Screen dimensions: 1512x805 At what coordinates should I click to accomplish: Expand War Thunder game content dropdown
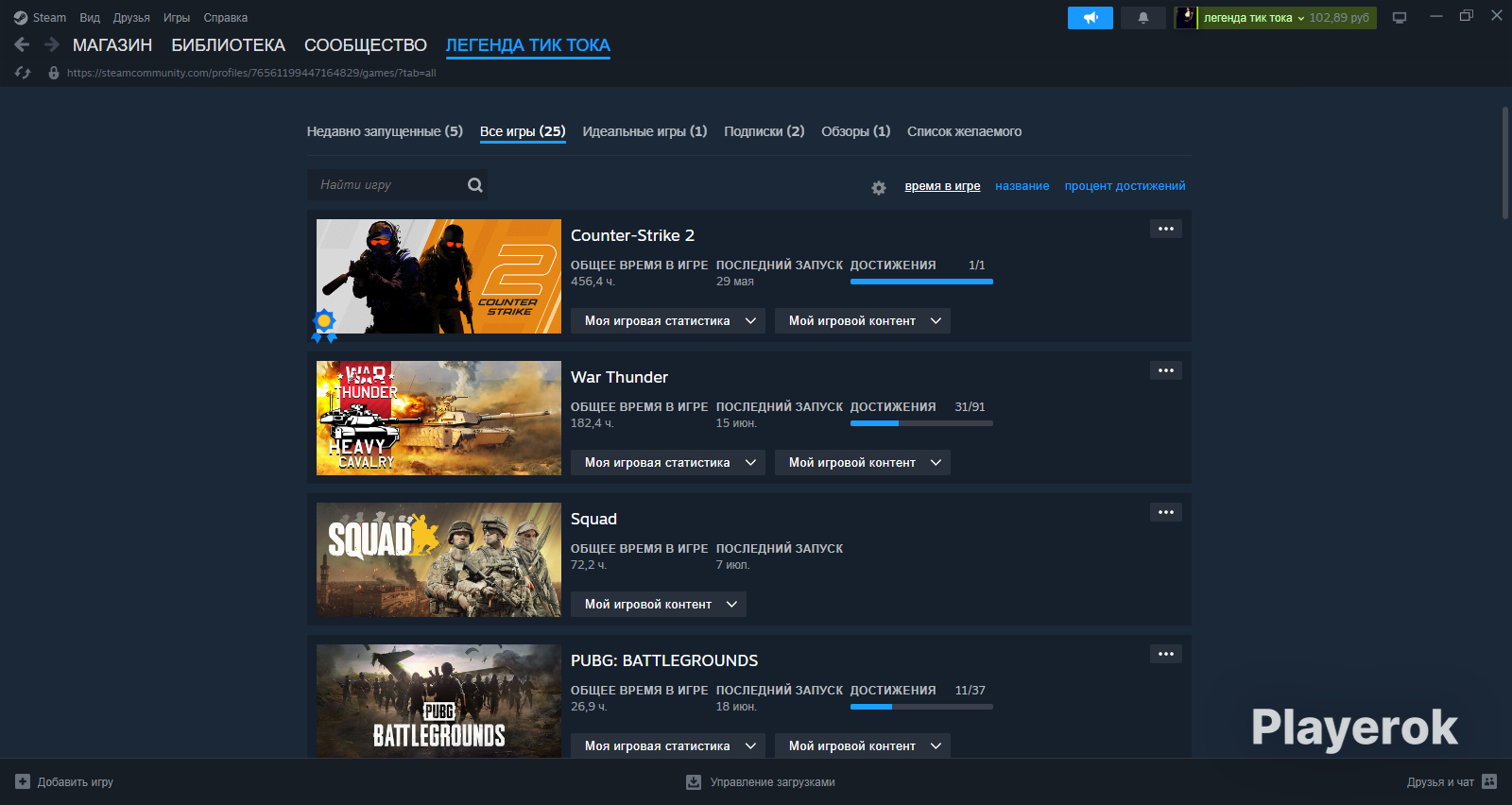863,463
